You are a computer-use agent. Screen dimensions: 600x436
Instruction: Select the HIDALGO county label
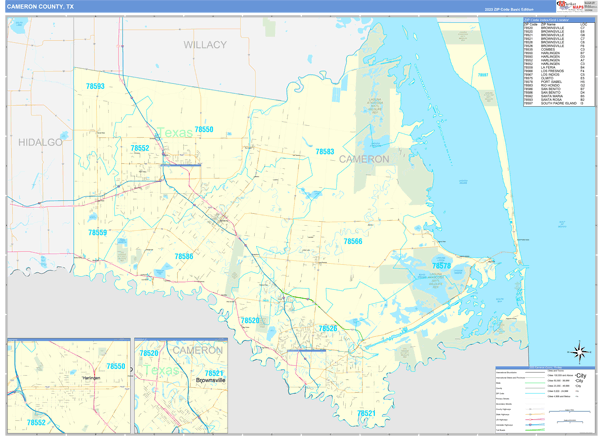point(41,142)
